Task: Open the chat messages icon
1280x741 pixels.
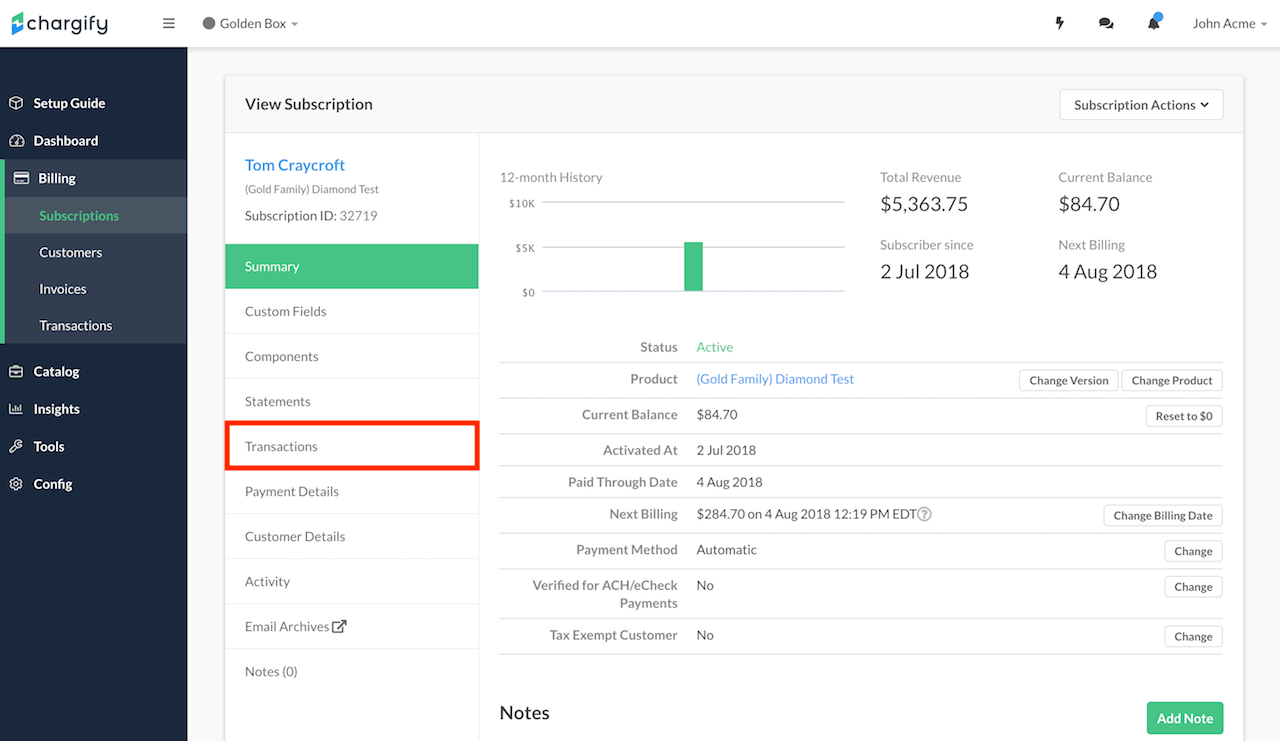Action: (1106, 23)
